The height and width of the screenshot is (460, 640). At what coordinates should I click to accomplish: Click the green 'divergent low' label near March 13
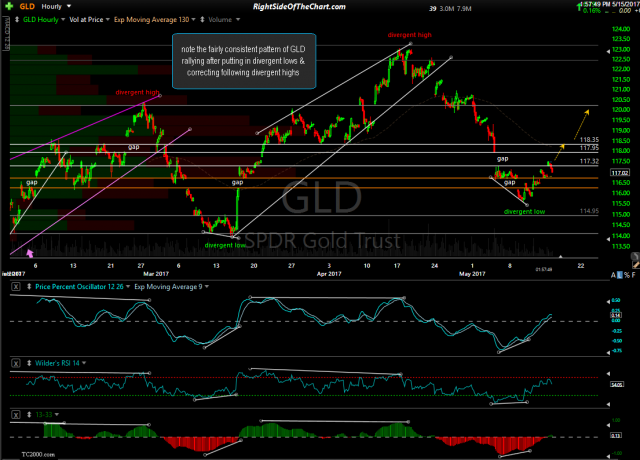(x=225, y=245)
